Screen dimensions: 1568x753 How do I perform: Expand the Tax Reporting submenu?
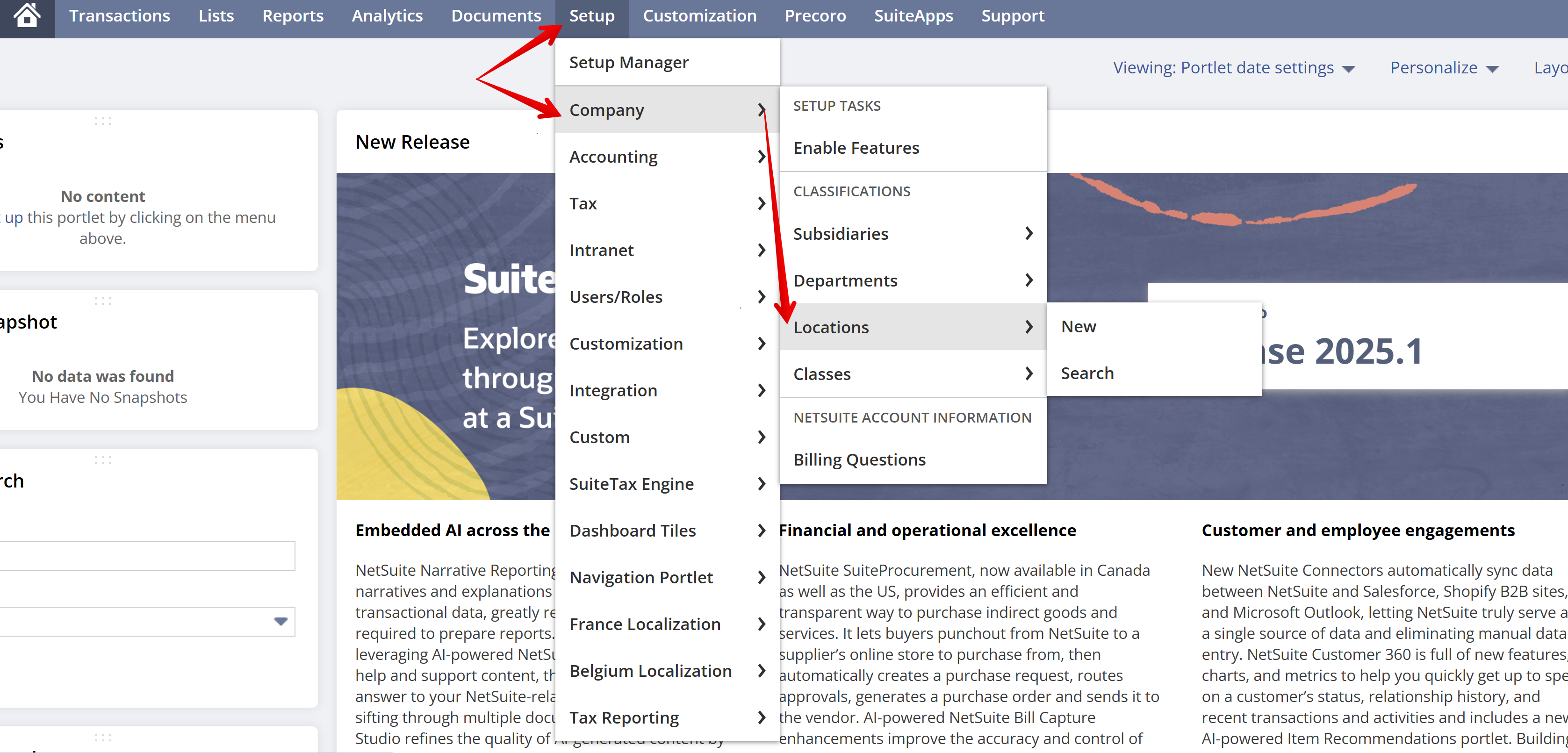coord(667,717)
